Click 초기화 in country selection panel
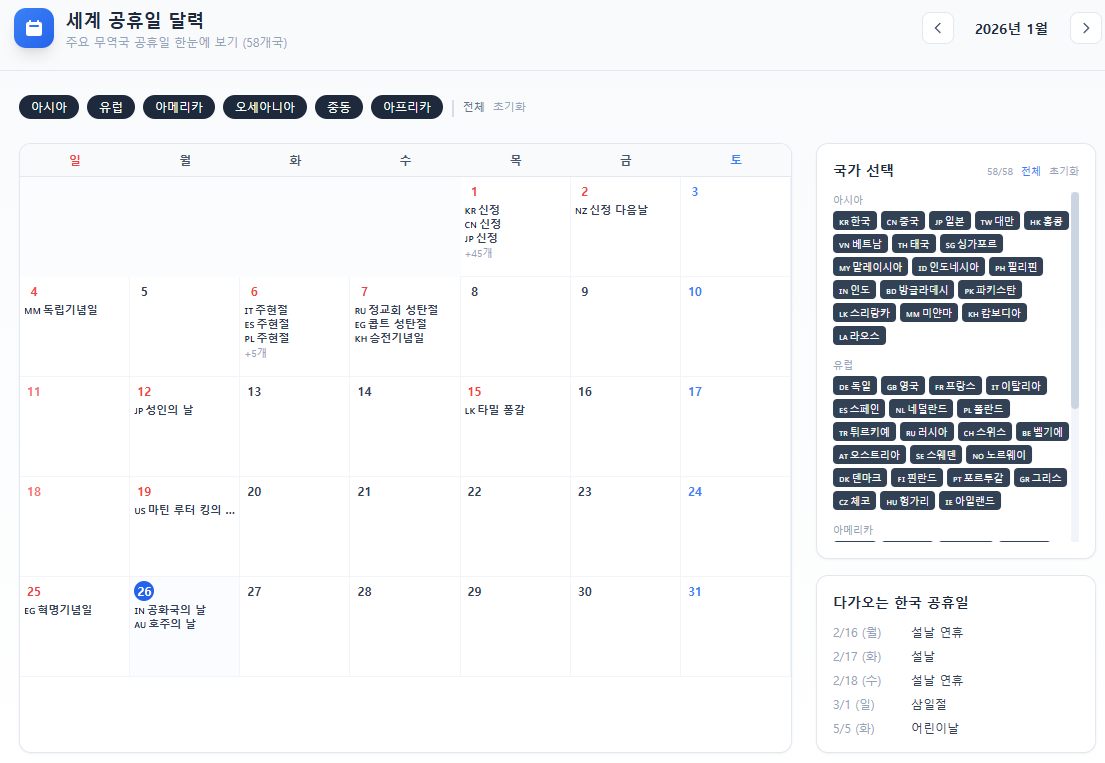 [x=1064, y=171]
